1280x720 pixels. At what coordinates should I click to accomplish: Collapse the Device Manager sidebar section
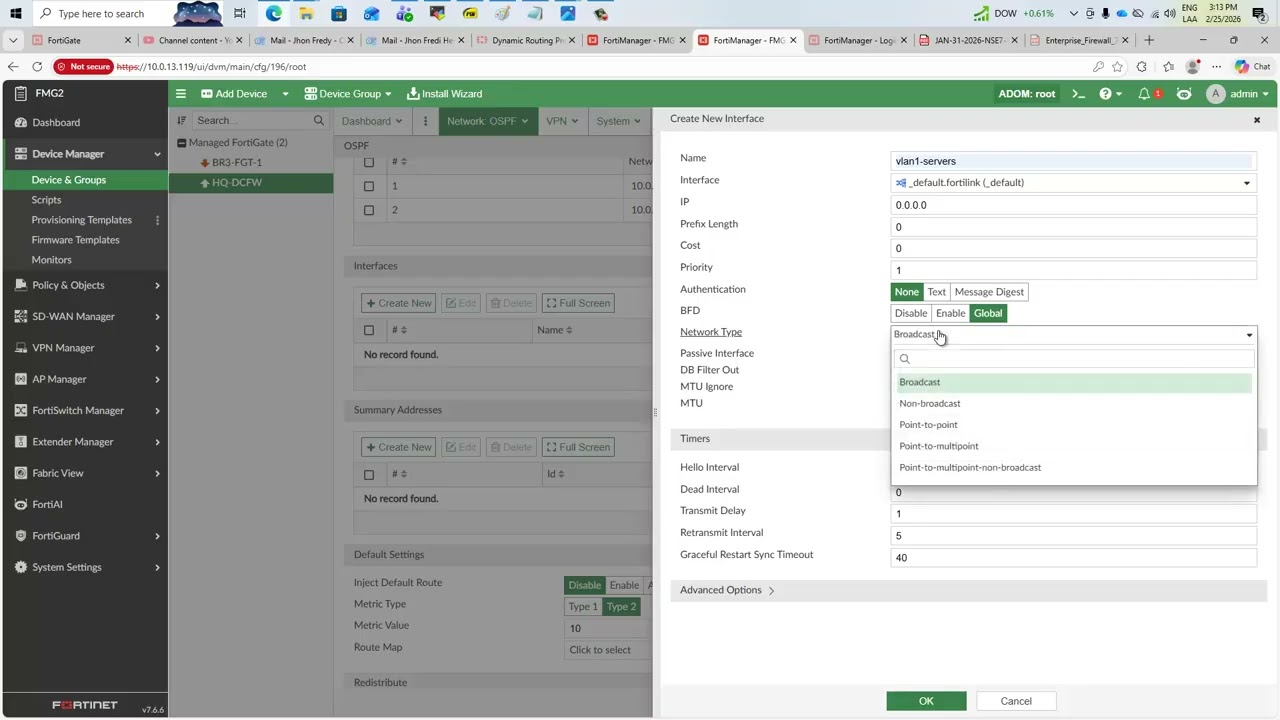click(x=157, y=154)
